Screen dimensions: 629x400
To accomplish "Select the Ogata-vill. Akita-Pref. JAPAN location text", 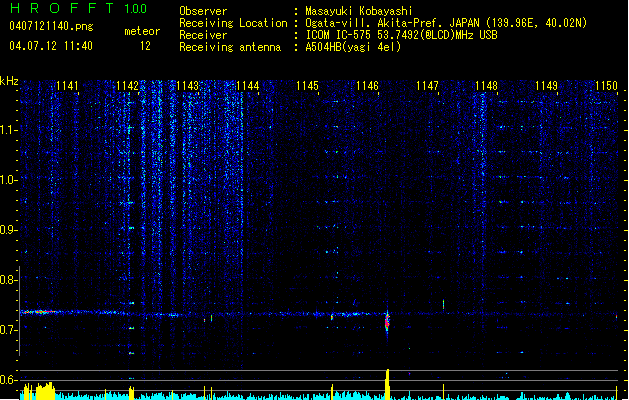I will 446,23.
